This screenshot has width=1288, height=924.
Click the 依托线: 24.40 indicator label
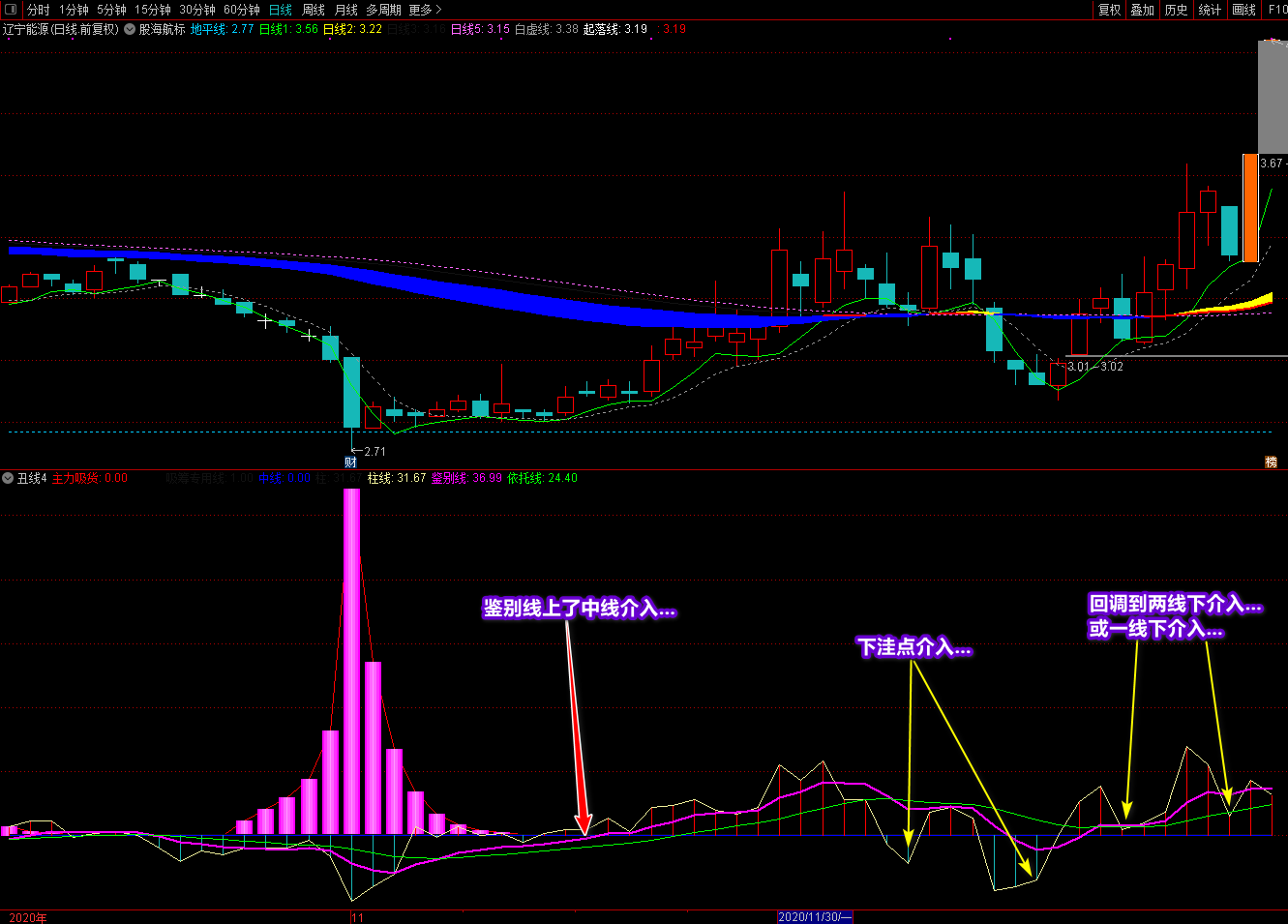click(542, 478)
